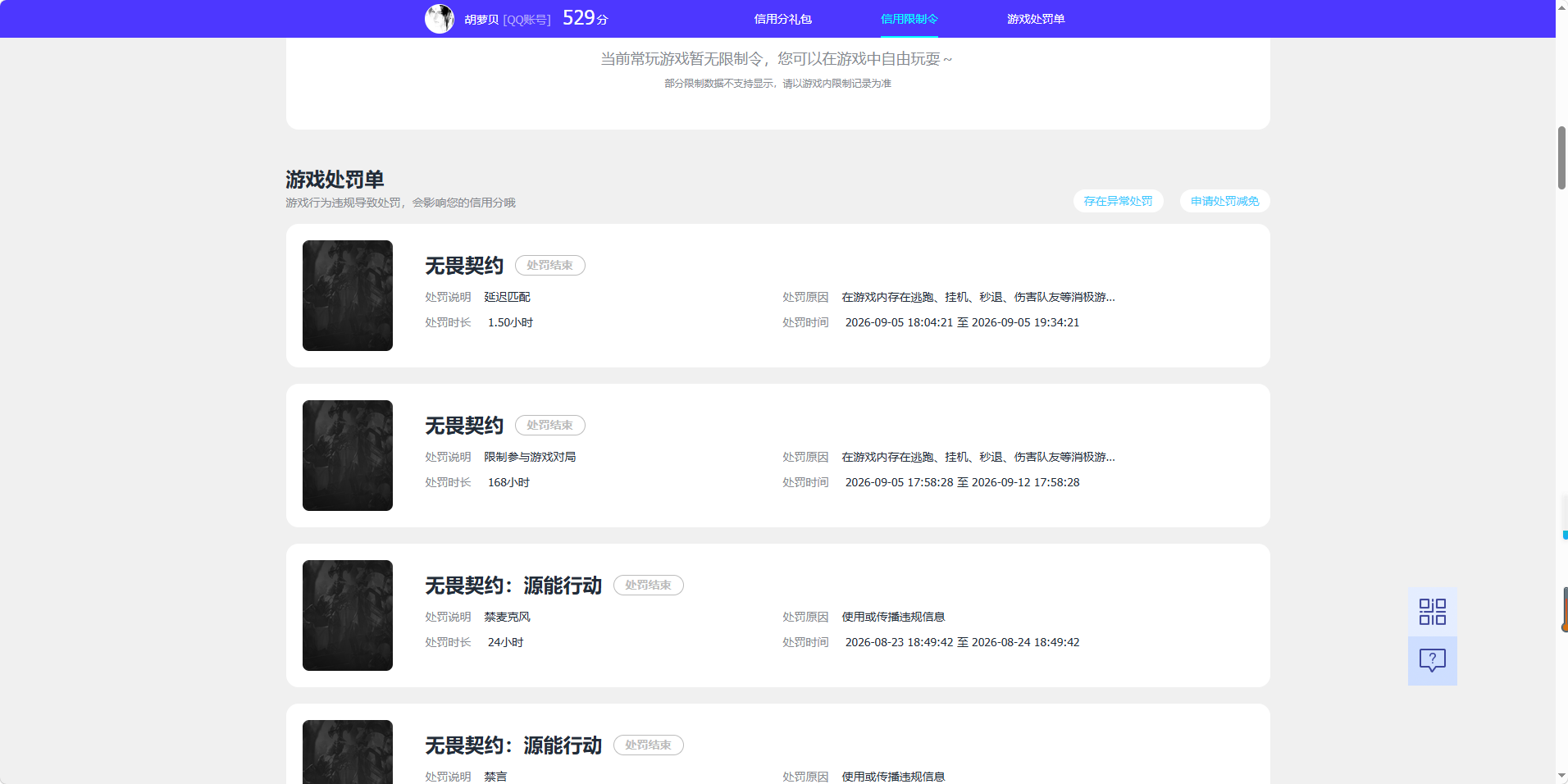Open the help question-mark chat icon
The image size is (1568, 784).
(x=1433, y=661)
